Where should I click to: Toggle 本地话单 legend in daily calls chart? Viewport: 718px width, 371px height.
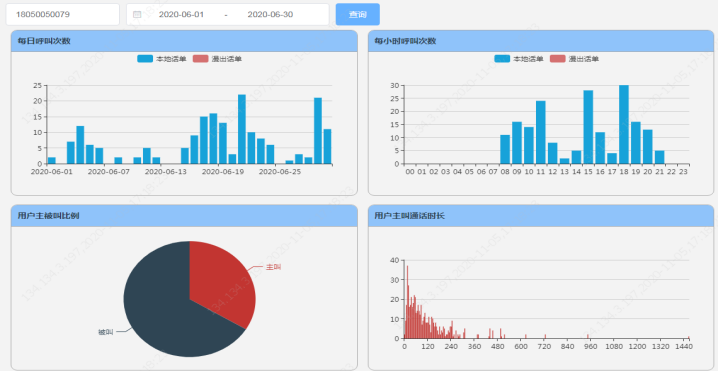162,59
